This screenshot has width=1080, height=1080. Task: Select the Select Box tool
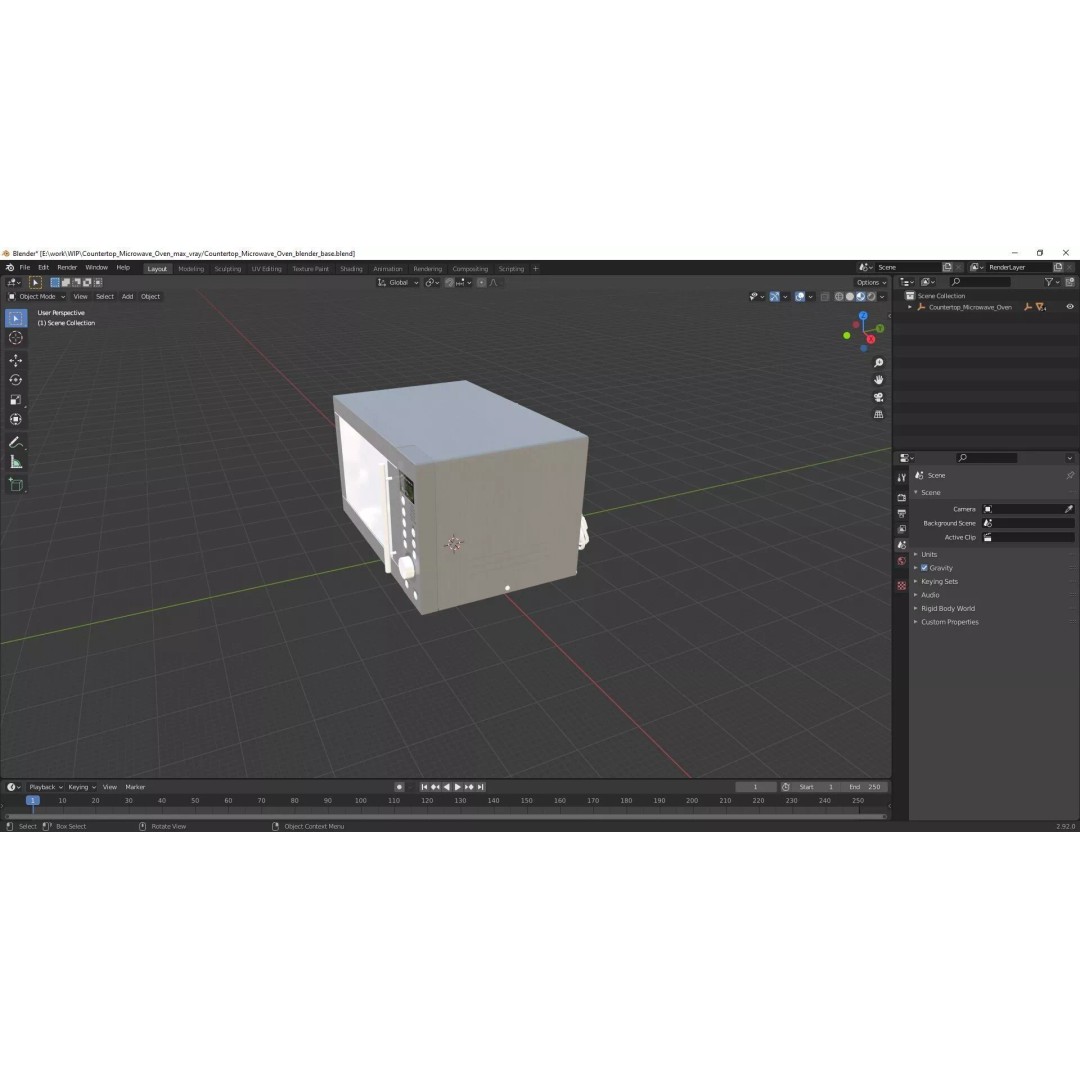pos(16,318)
